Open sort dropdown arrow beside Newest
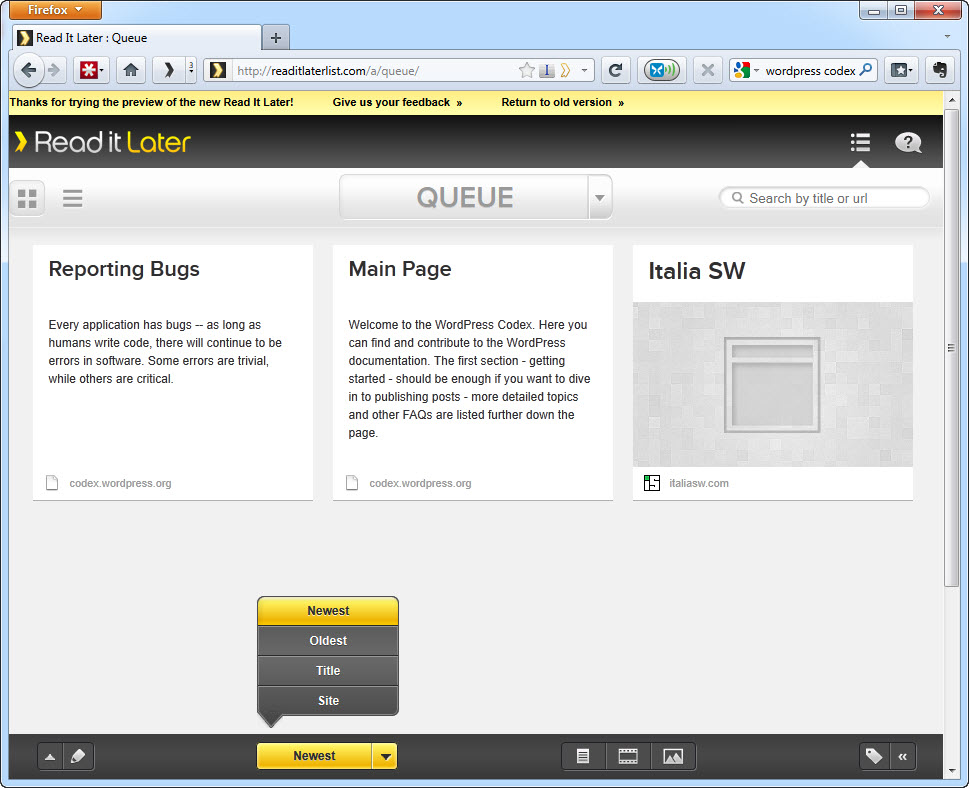The width and height of the screenshot is (969, 788). tap(385, 756)
